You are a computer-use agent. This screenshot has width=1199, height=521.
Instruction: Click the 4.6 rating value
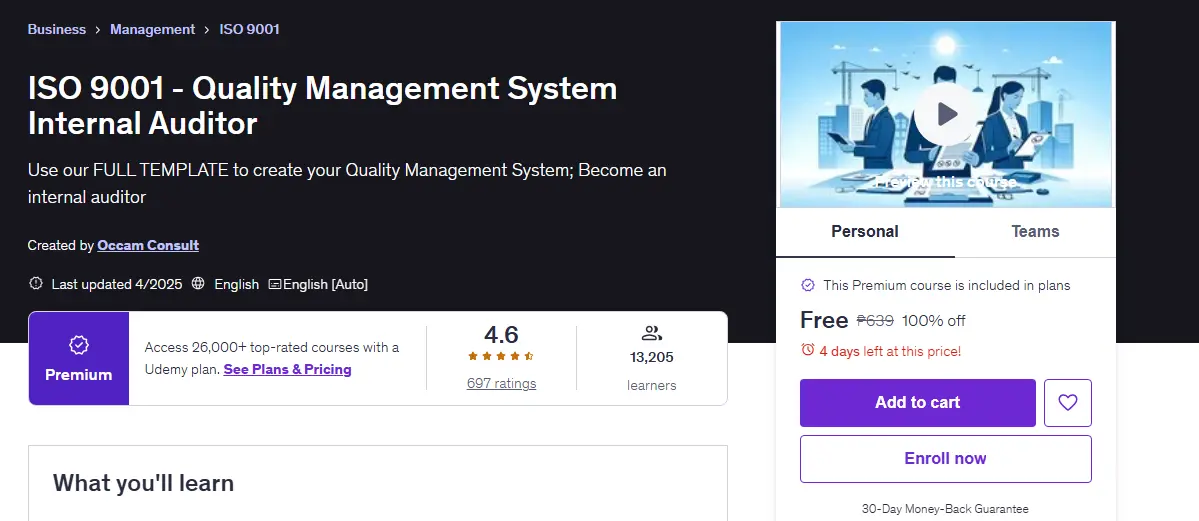[502, 334]
